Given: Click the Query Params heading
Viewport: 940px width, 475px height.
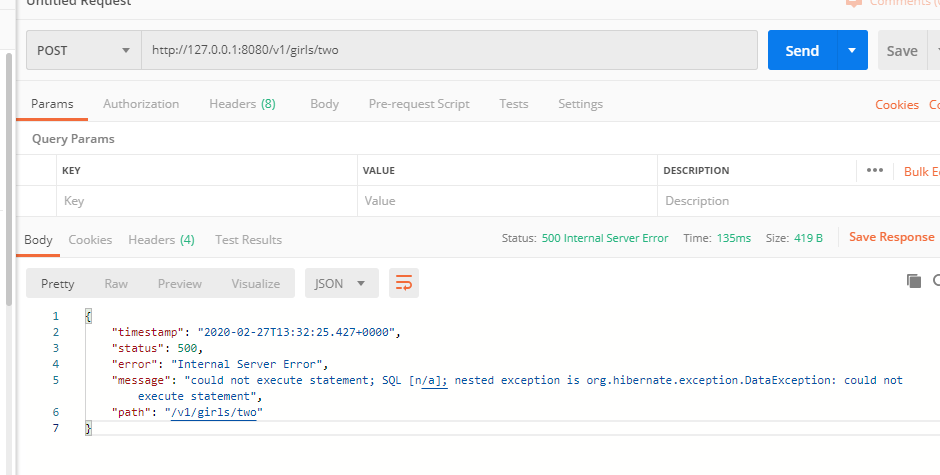Looking at the screenshot, I should [73, 139].
